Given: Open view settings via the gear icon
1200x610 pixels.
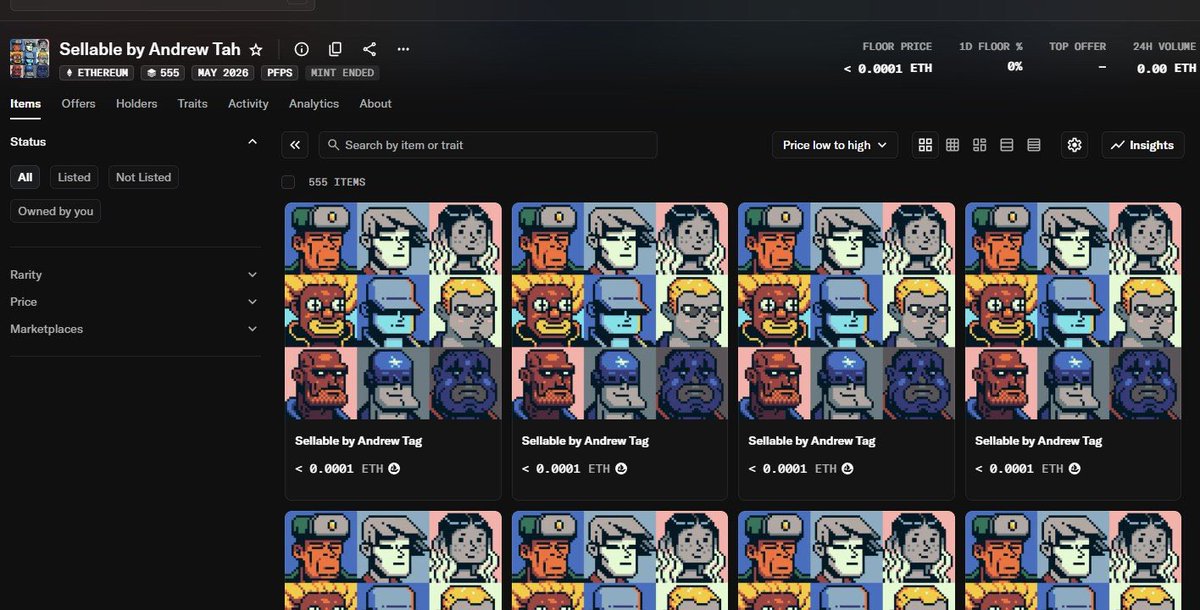Looking at the screenshot, I should coord(1074,145).
